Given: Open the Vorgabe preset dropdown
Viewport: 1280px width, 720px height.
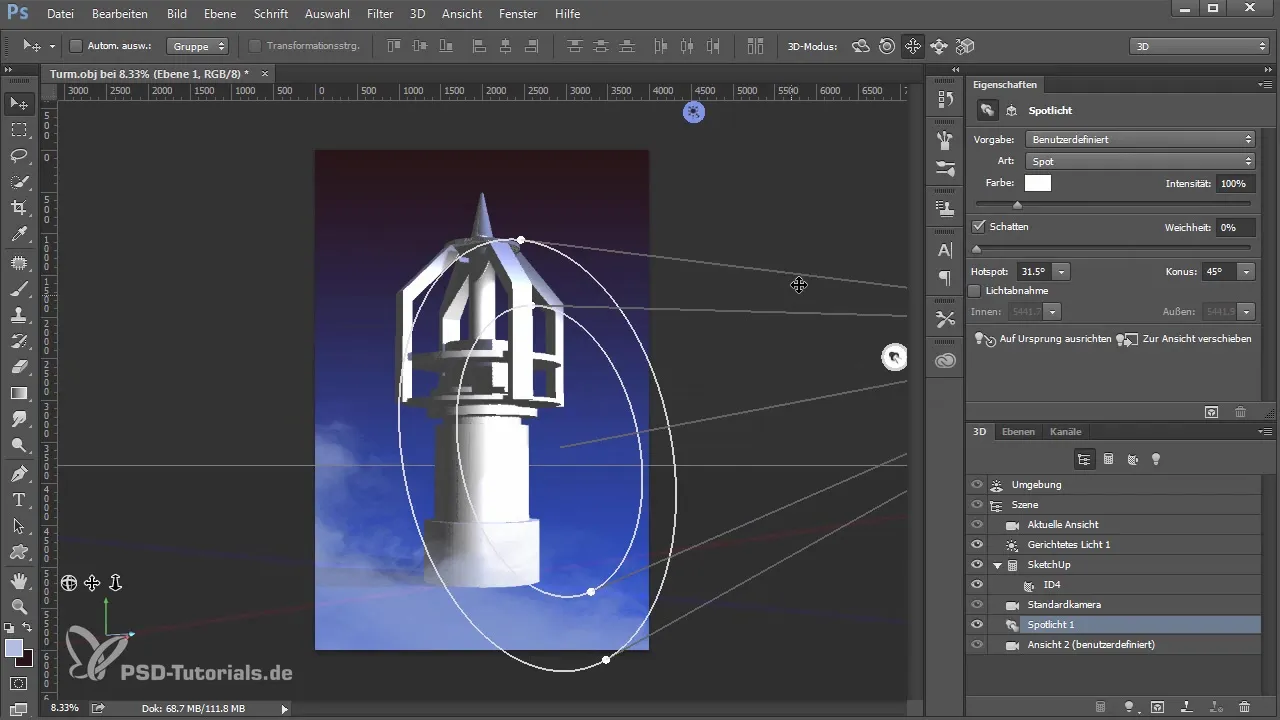Looking at the screenshot, I should 1140,139.
